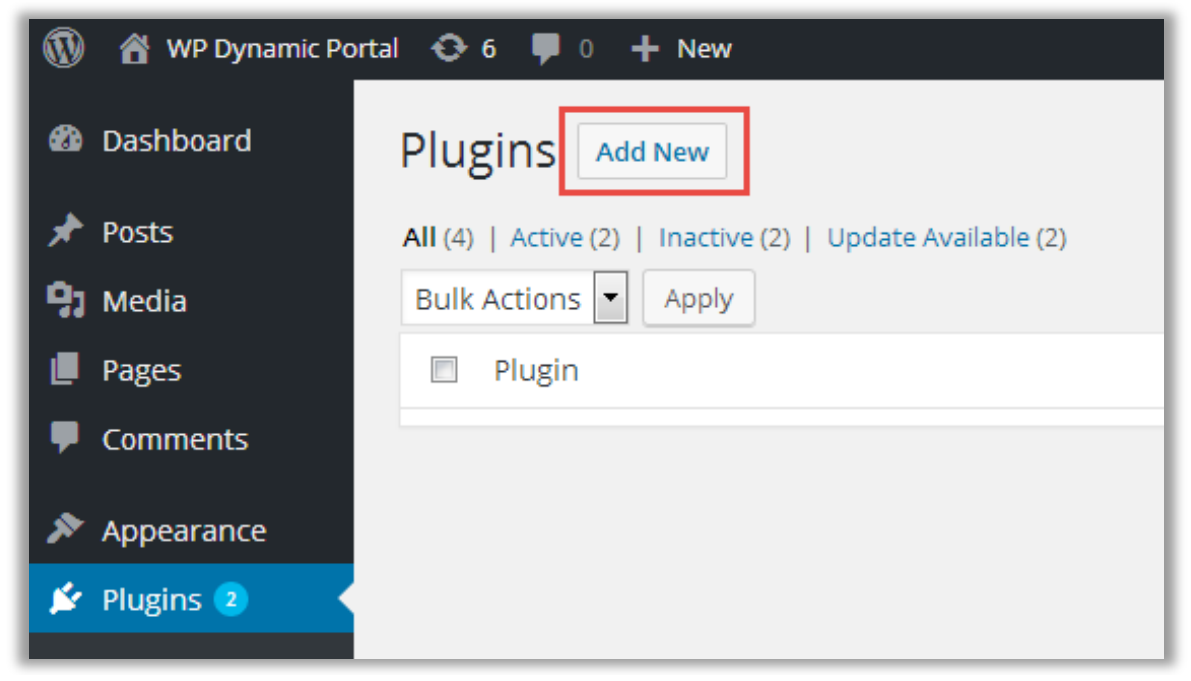The height and width of the screenshot is (681, 1191).
Task: Show All (4) plugins filter
Action: 438,238
